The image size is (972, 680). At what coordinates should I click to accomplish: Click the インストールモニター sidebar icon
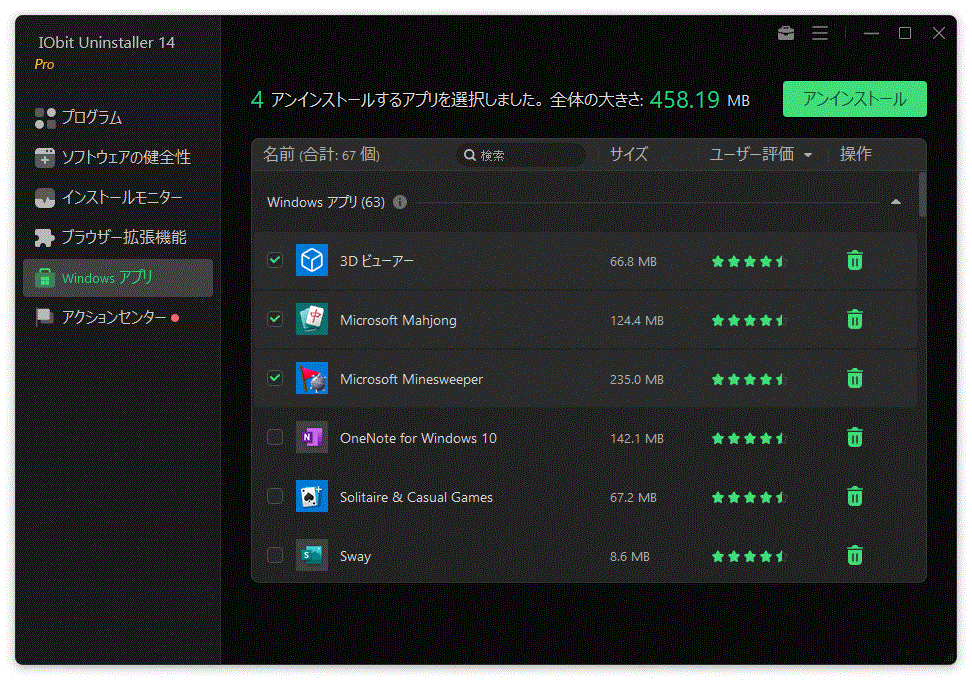[45, 198]
